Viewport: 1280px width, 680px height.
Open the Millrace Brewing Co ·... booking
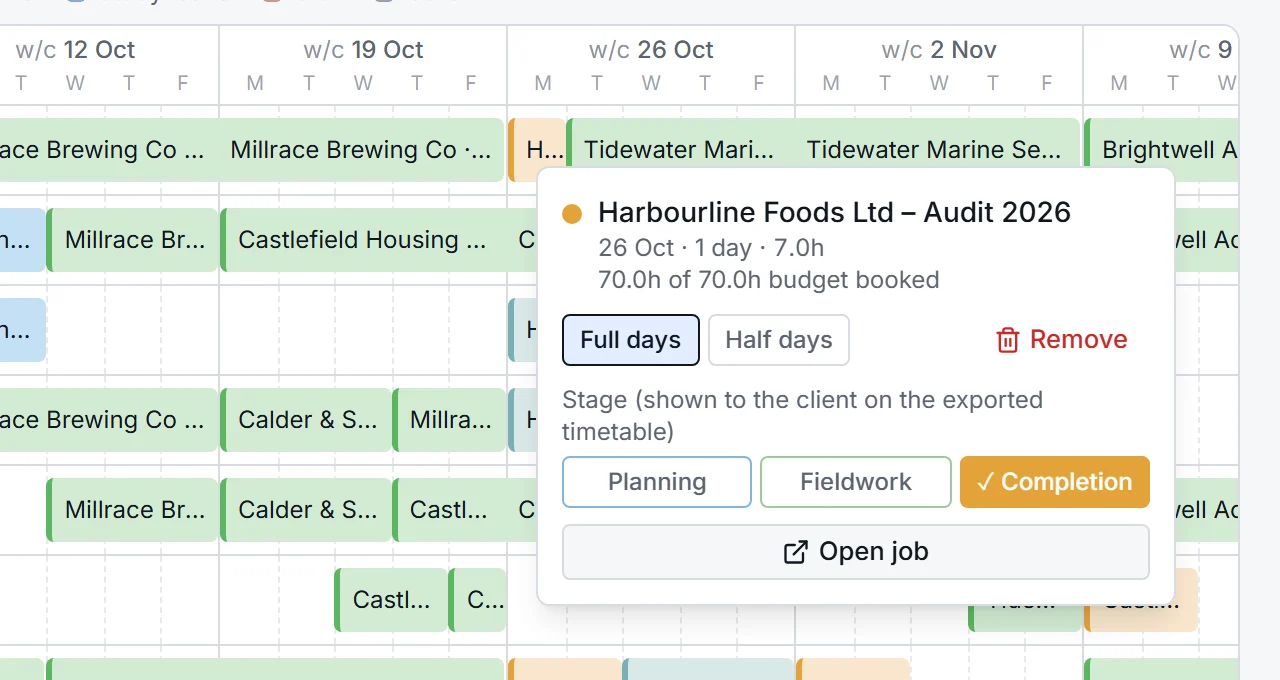point(361,150)
